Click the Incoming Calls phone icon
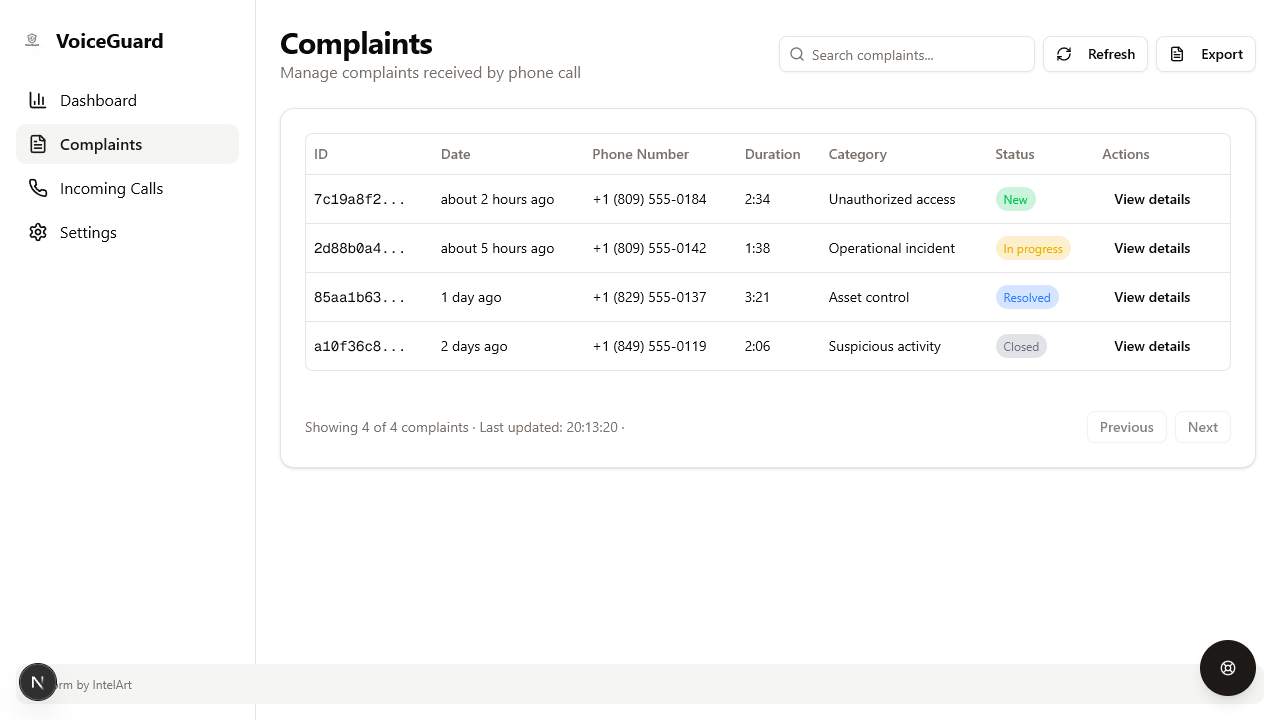 pyautogui.click(x=38, y=188)
